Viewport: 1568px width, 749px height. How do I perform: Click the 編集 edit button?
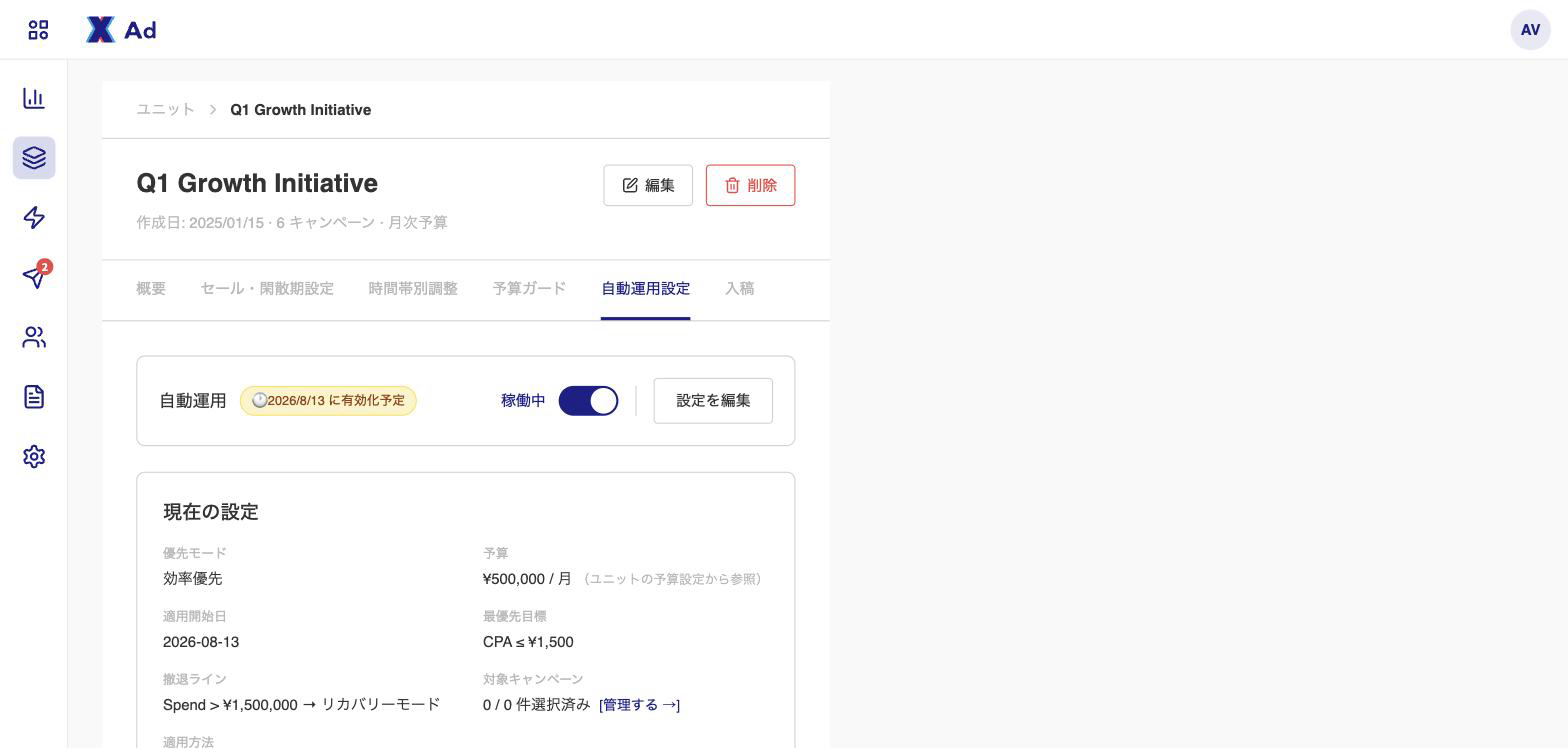point(648,186)
